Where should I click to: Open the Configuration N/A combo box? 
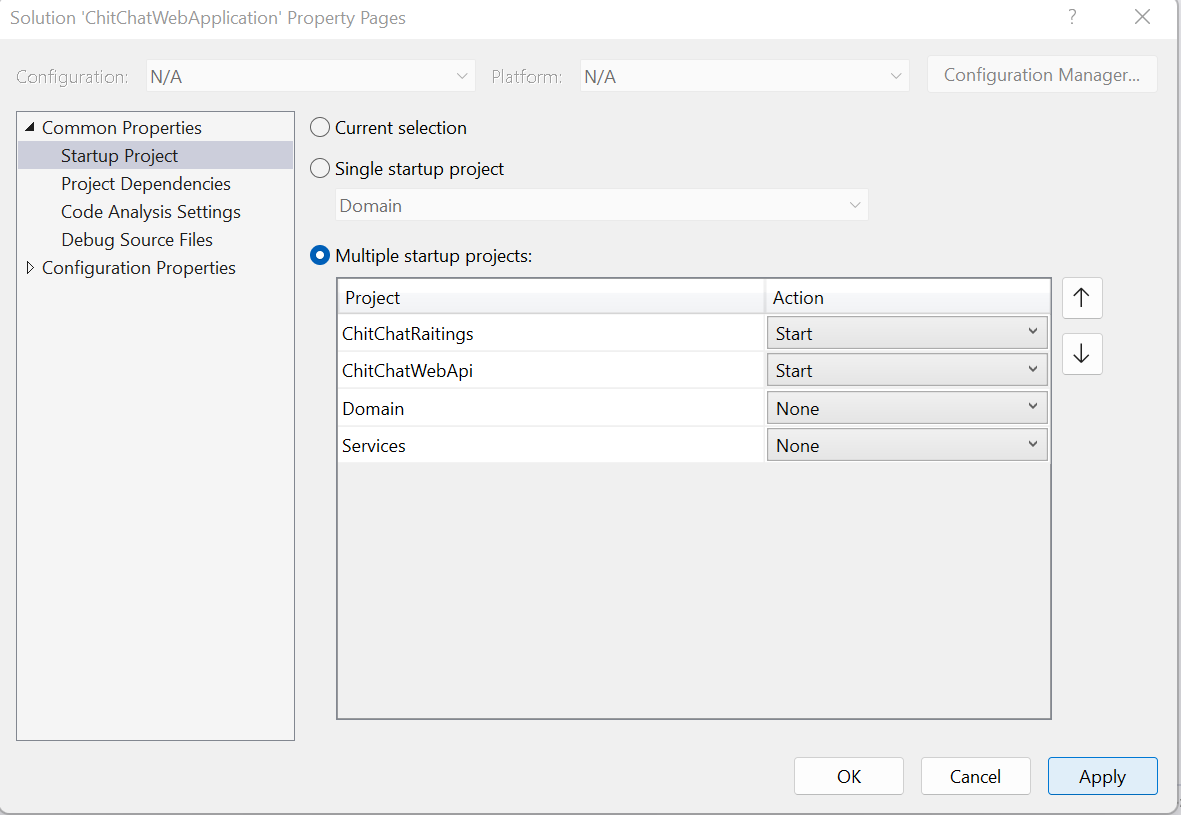pyautogui.click(x=310, y=76)
